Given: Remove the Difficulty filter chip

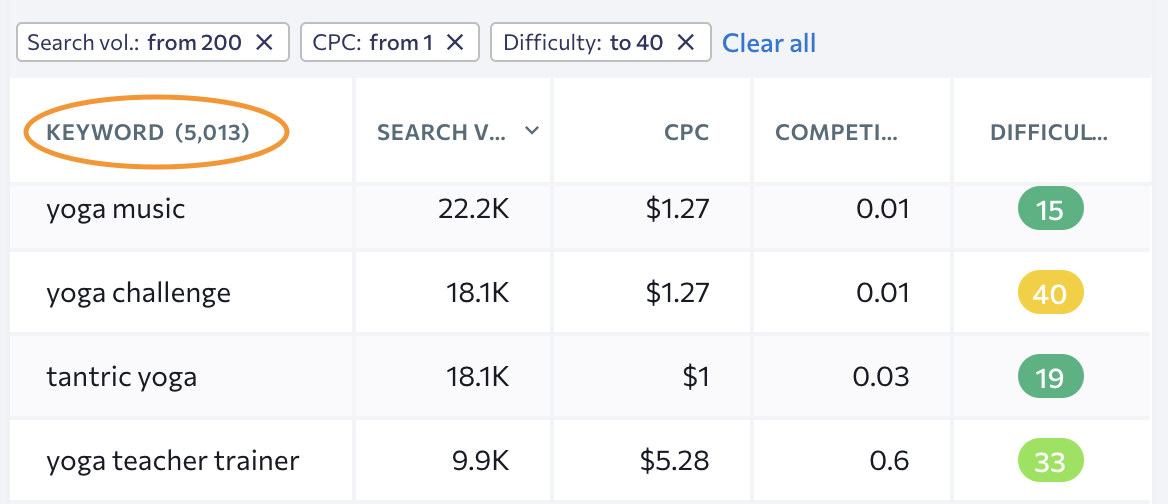Looking at the screenshot, I should point(686,42).
